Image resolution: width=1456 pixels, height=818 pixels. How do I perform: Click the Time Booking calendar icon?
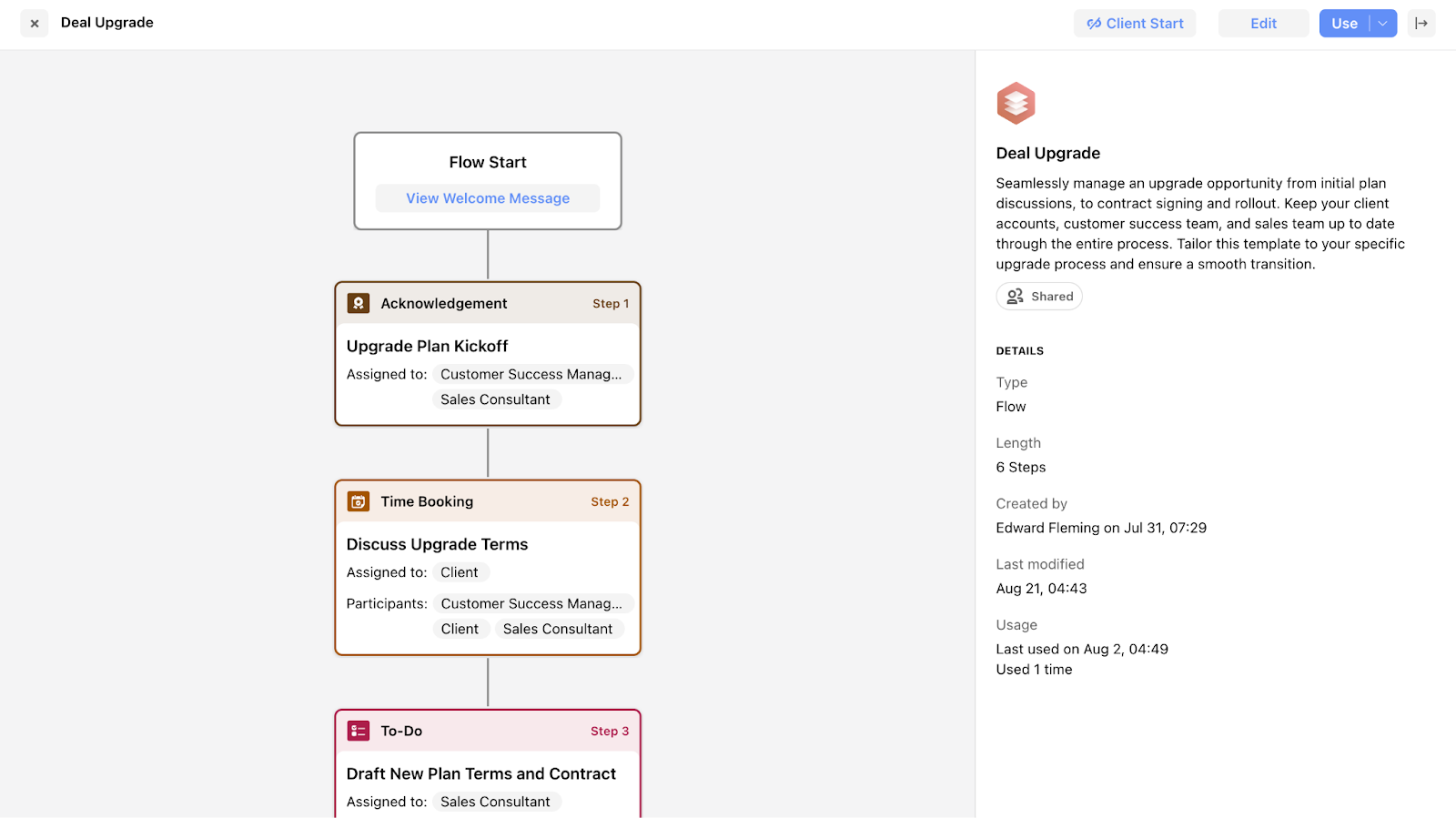point(359,501)
